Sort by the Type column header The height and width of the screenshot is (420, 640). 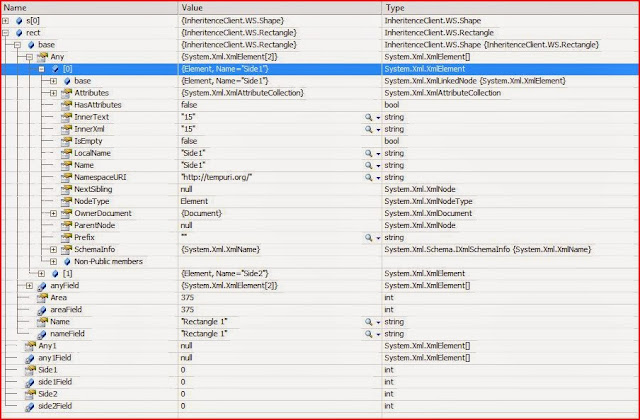(x=510, y=8)
